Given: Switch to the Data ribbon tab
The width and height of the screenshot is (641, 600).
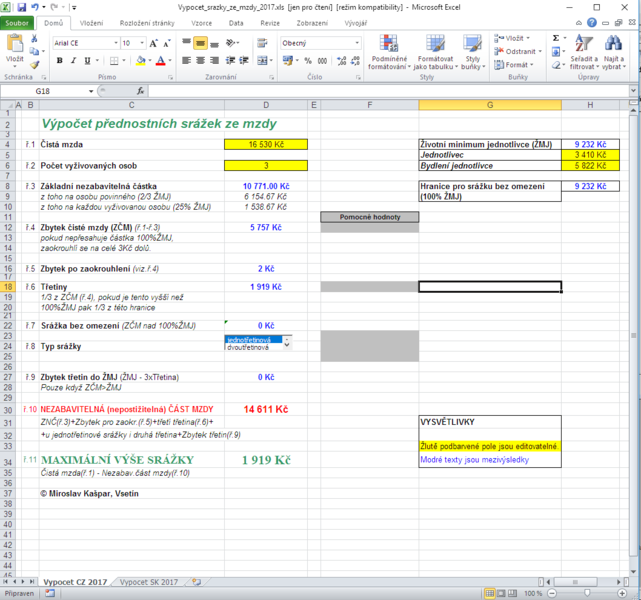Looking at the screenshot, I should 236,23.
